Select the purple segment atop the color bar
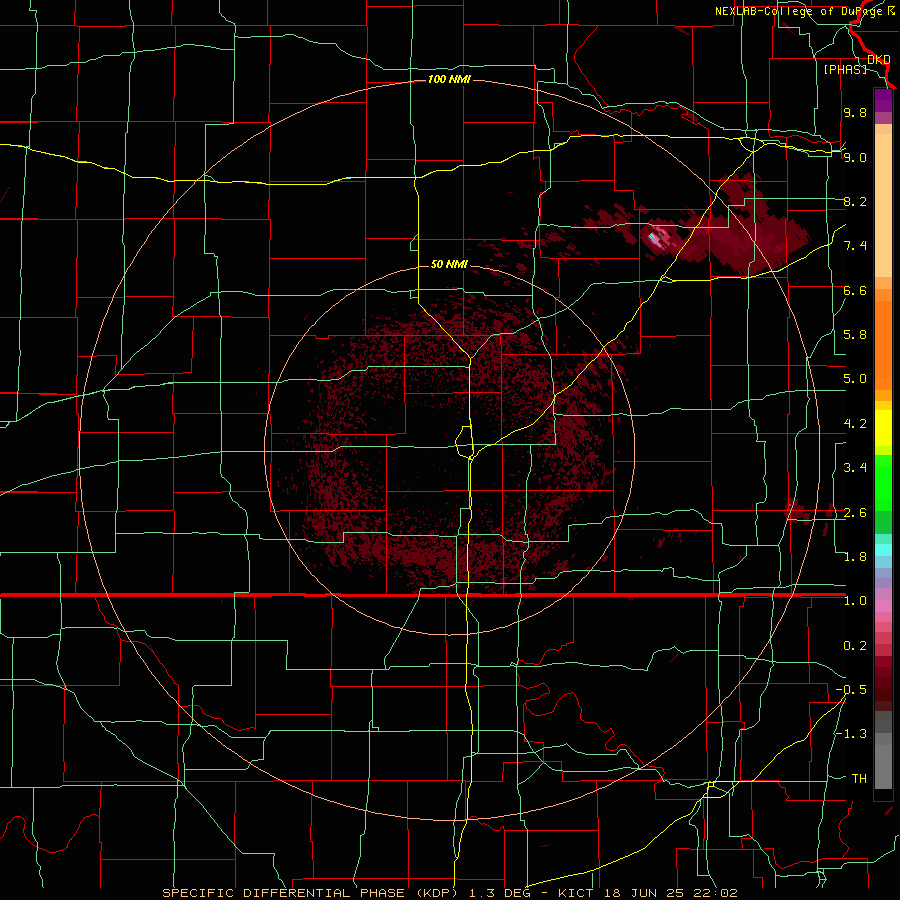 coord(883,100)
